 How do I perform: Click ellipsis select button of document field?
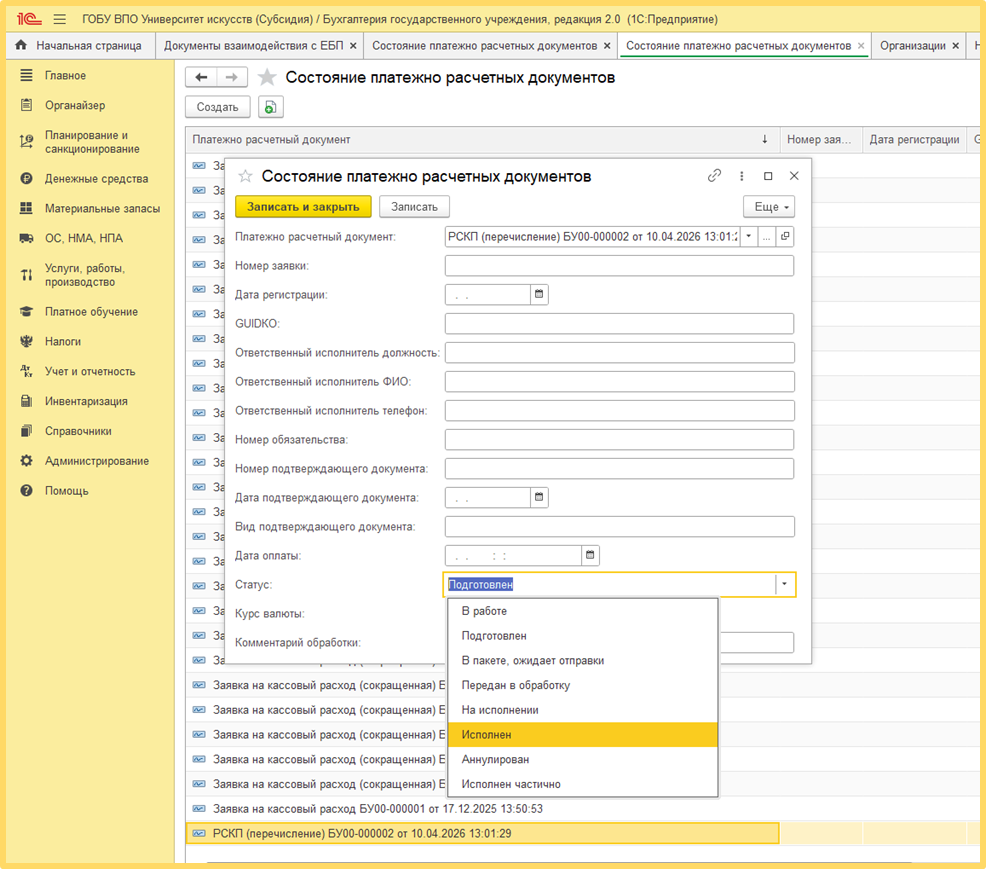point(766,236)
